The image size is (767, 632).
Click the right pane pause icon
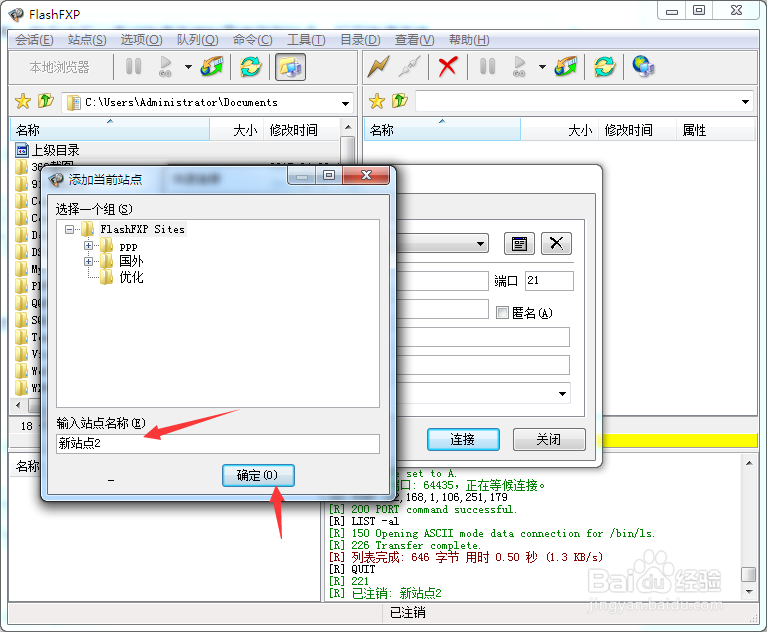coord(487,67)
